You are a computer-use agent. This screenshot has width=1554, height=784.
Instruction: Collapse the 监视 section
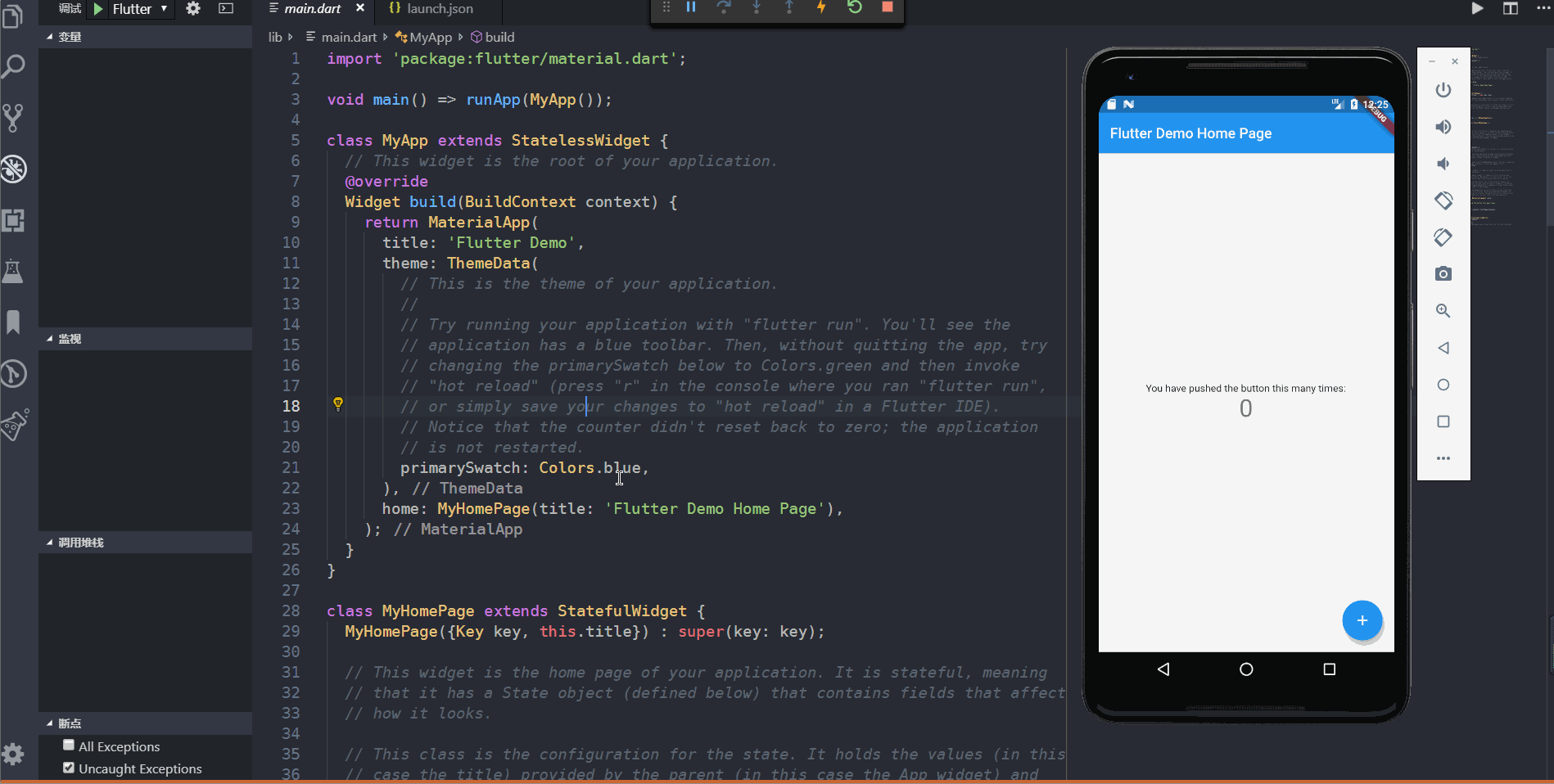146,339
